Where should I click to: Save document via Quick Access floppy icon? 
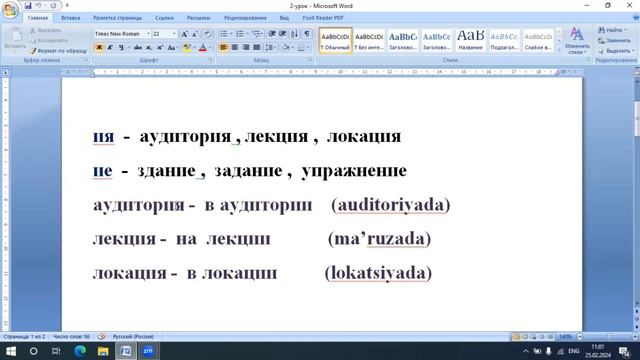click(x=28, y=6)
